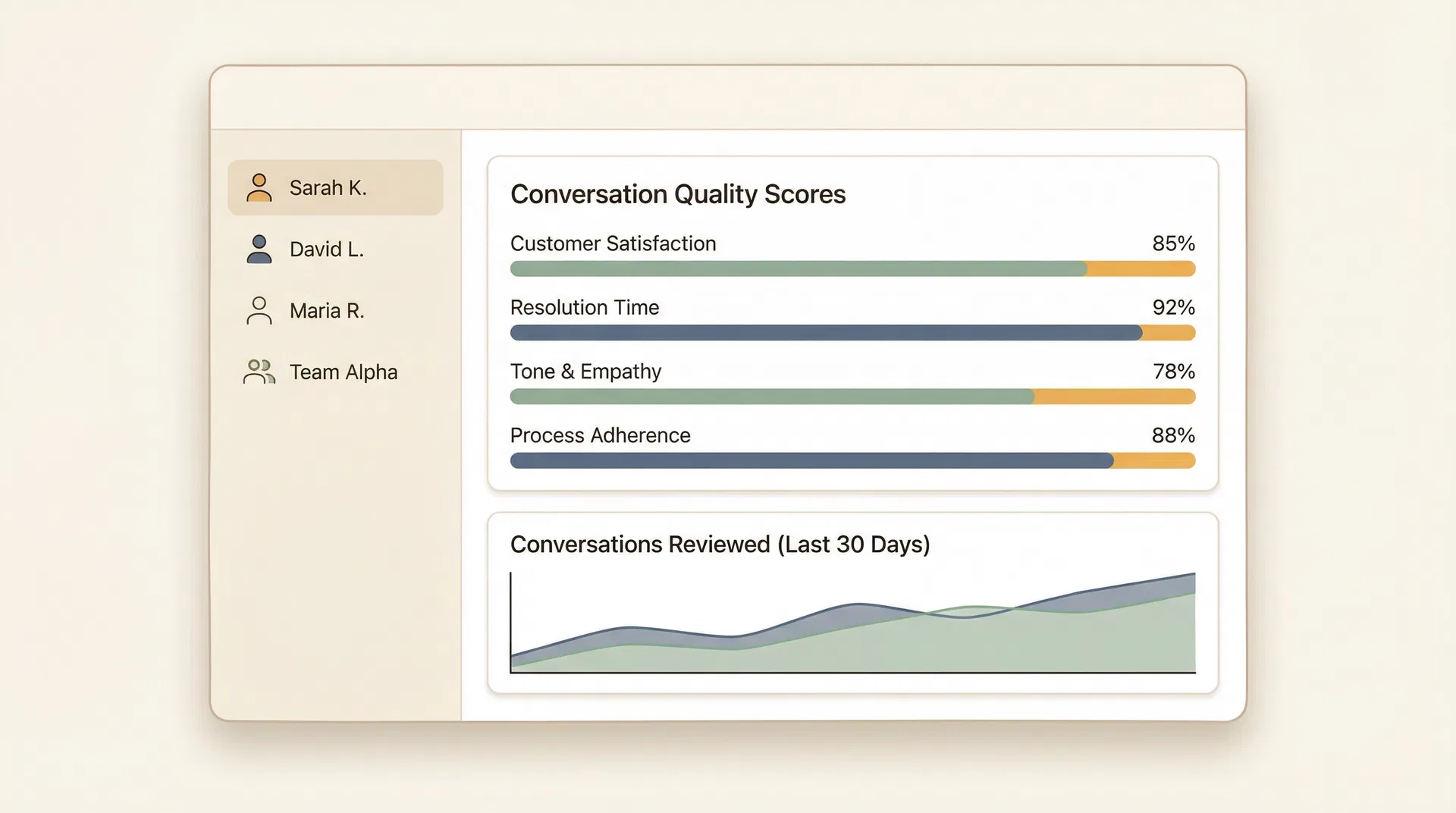Open the Conversation Quality Scores panel
This screenshot has width=1456, height=813.
(677, 194)
